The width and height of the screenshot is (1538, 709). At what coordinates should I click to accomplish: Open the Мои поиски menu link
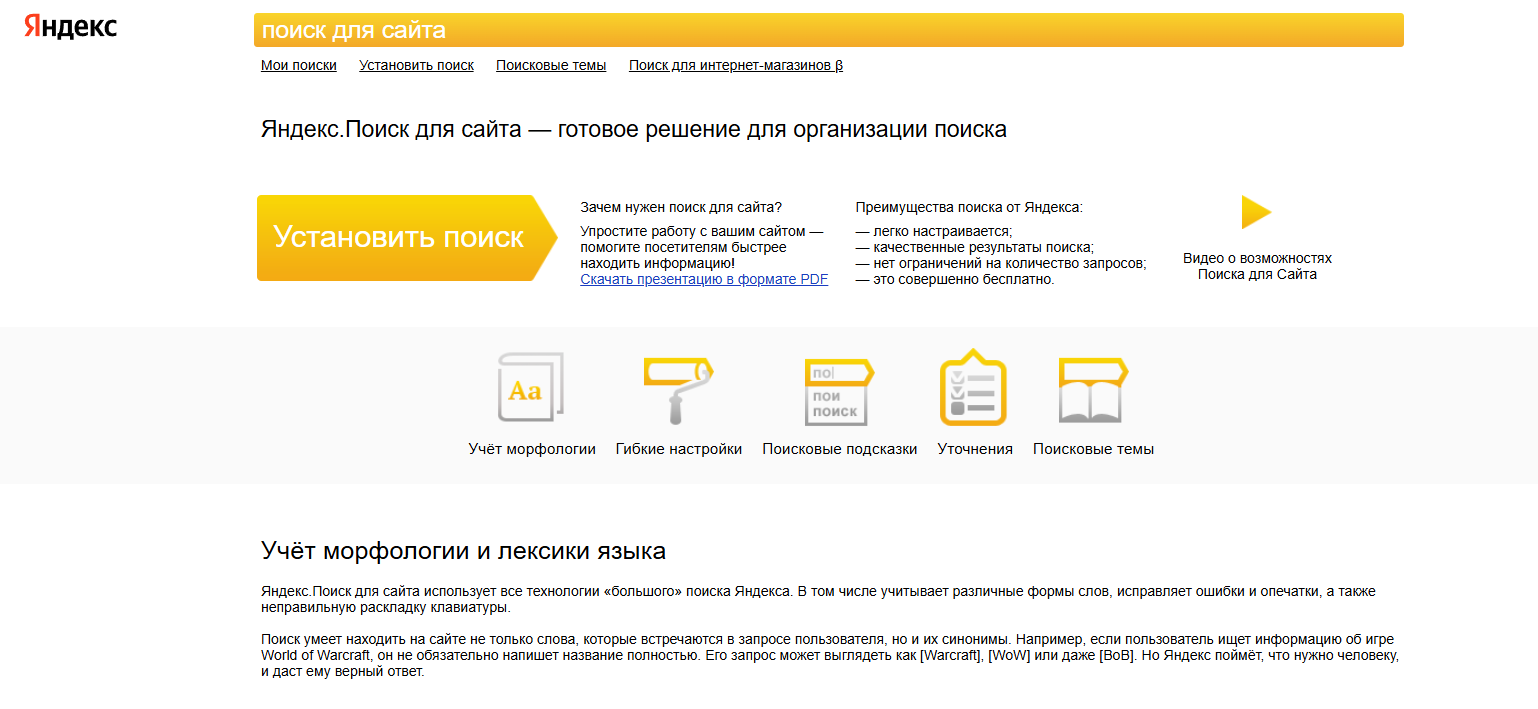coord(299,65)
